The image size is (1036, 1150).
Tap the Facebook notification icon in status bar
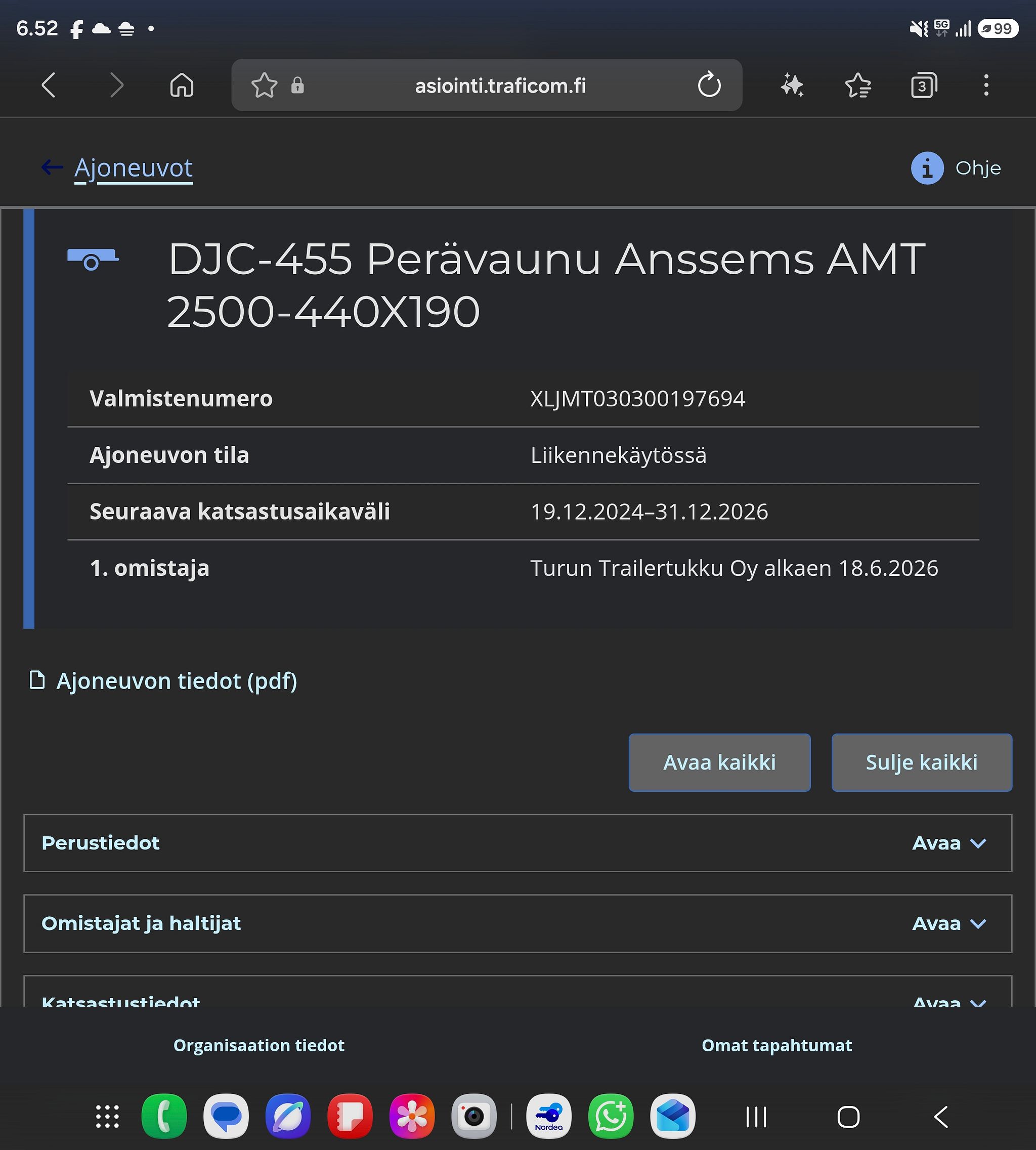pyautogui.click(x=76, y=29)
